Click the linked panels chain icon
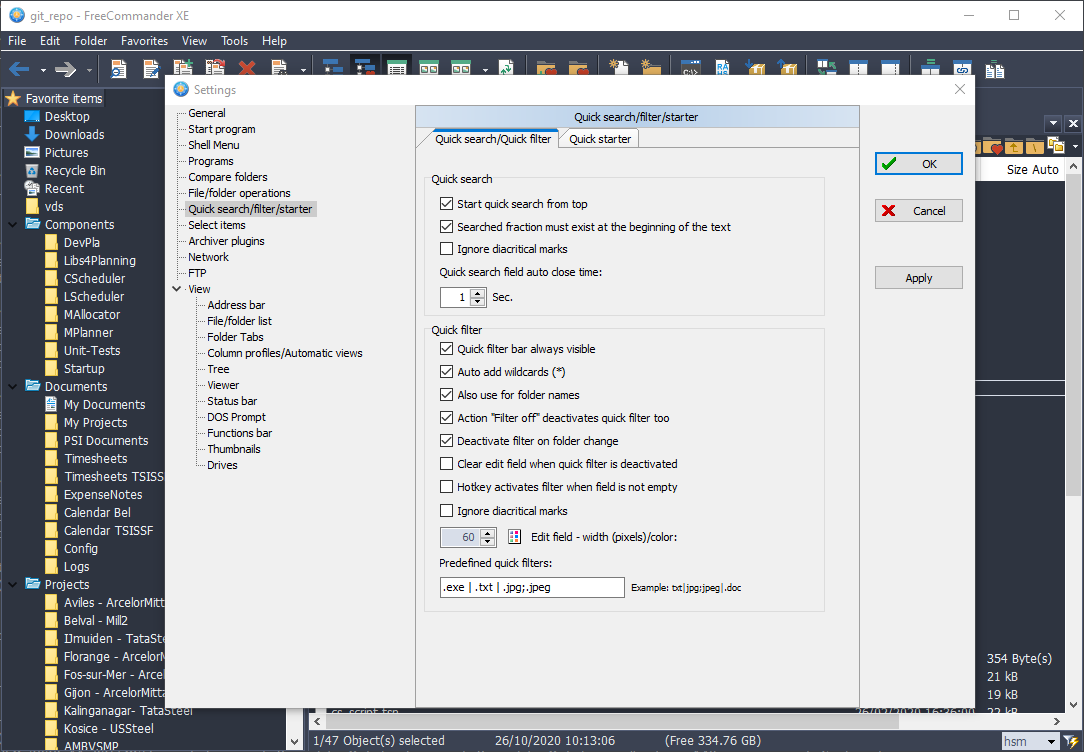This screenshot has height=752, width=1084. (962, 68)
